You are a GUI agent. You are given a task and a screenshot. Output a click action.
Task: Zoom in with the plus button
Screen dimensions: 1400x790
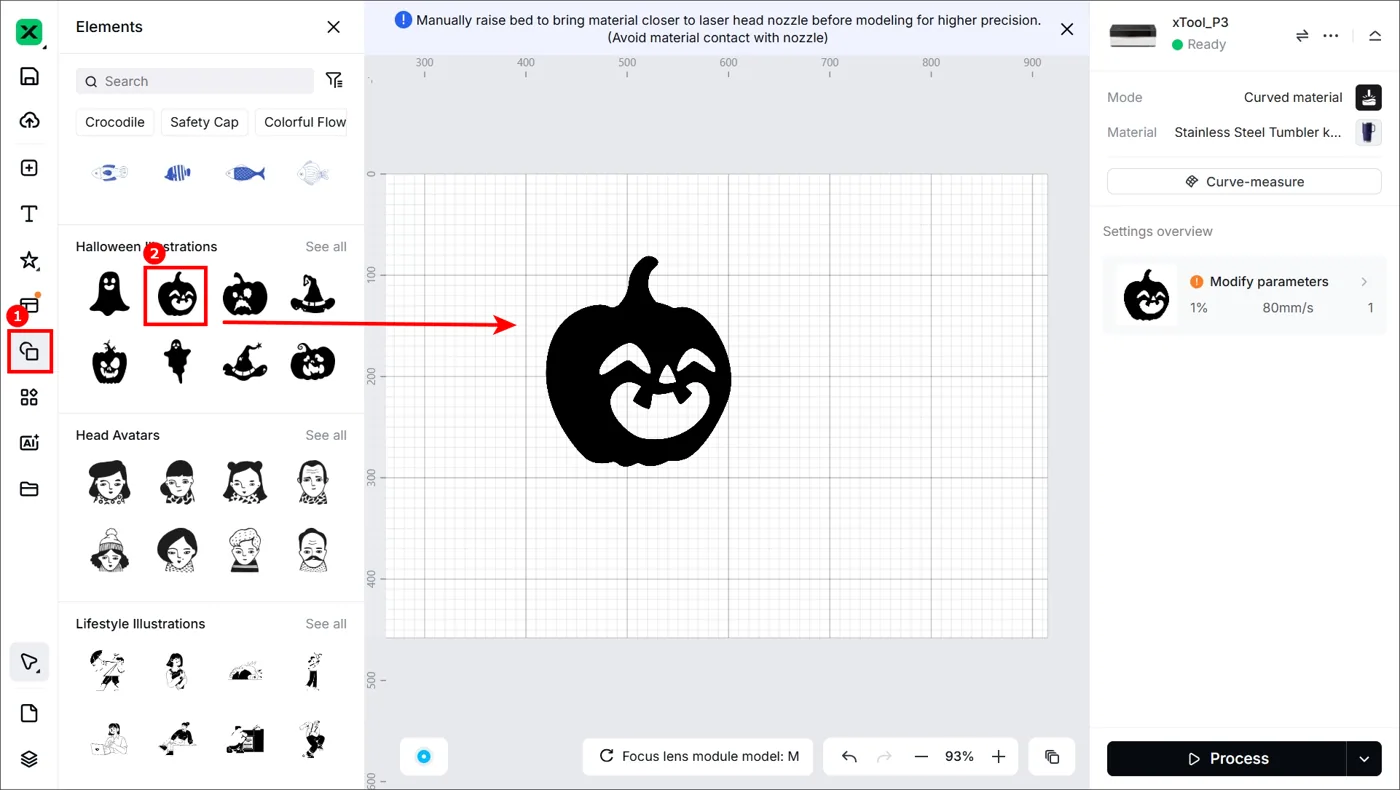tap(998, 757)
